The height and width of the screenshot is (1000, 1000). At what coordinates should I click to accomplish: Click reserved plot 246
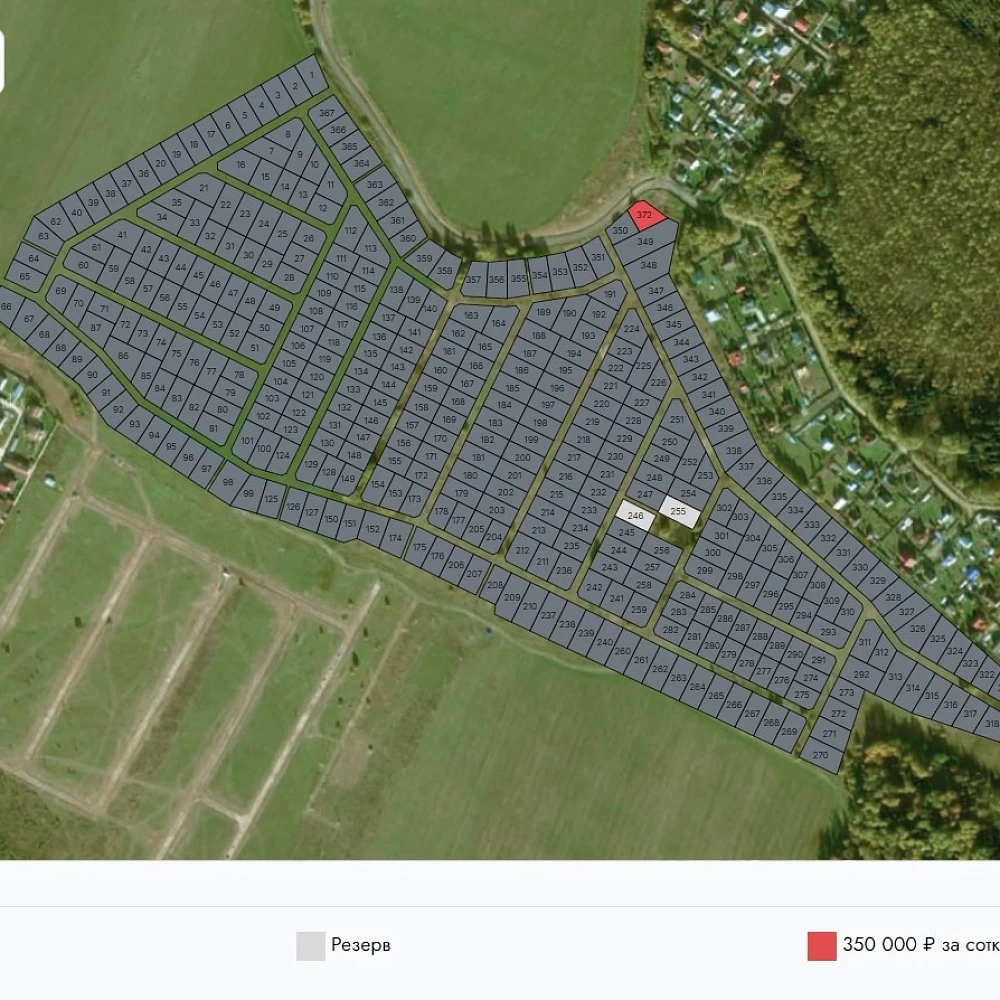click(635, 515)
